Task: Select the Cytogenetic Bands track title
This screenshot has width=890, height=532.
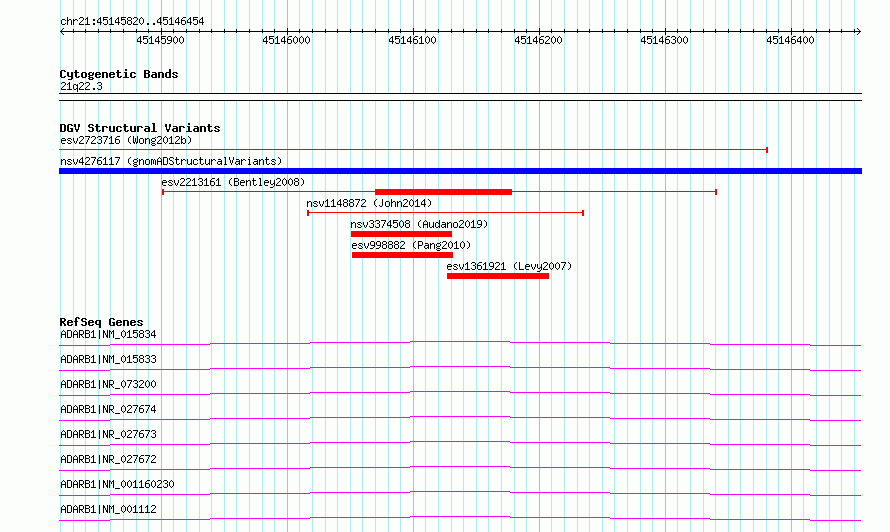Action: click(x=119, y=74)
